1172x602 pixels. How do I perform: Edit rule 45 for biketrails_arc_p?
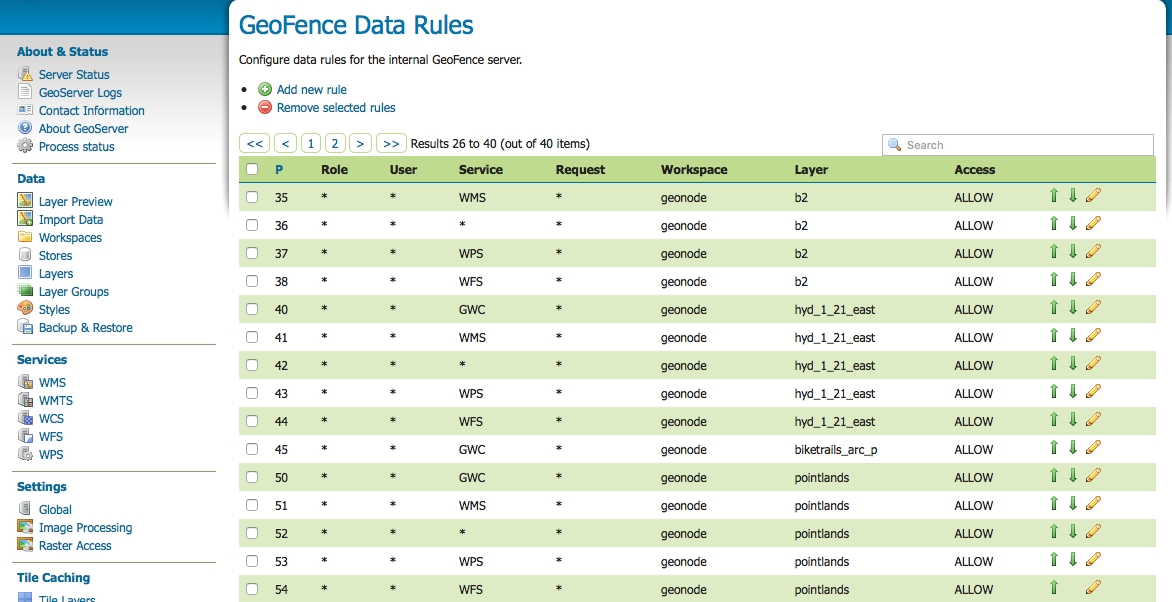coord(1093,448)
